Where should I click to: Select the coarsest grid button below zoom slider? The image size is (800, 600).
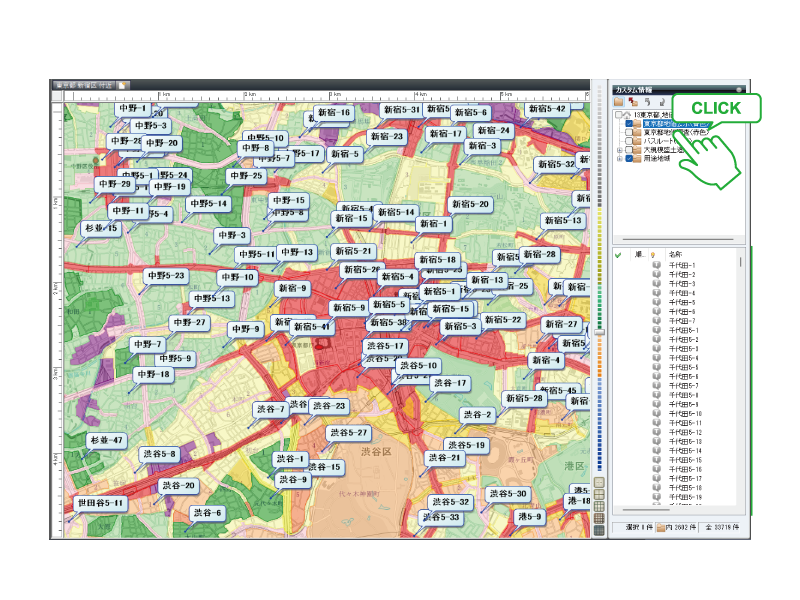[599, 482]
